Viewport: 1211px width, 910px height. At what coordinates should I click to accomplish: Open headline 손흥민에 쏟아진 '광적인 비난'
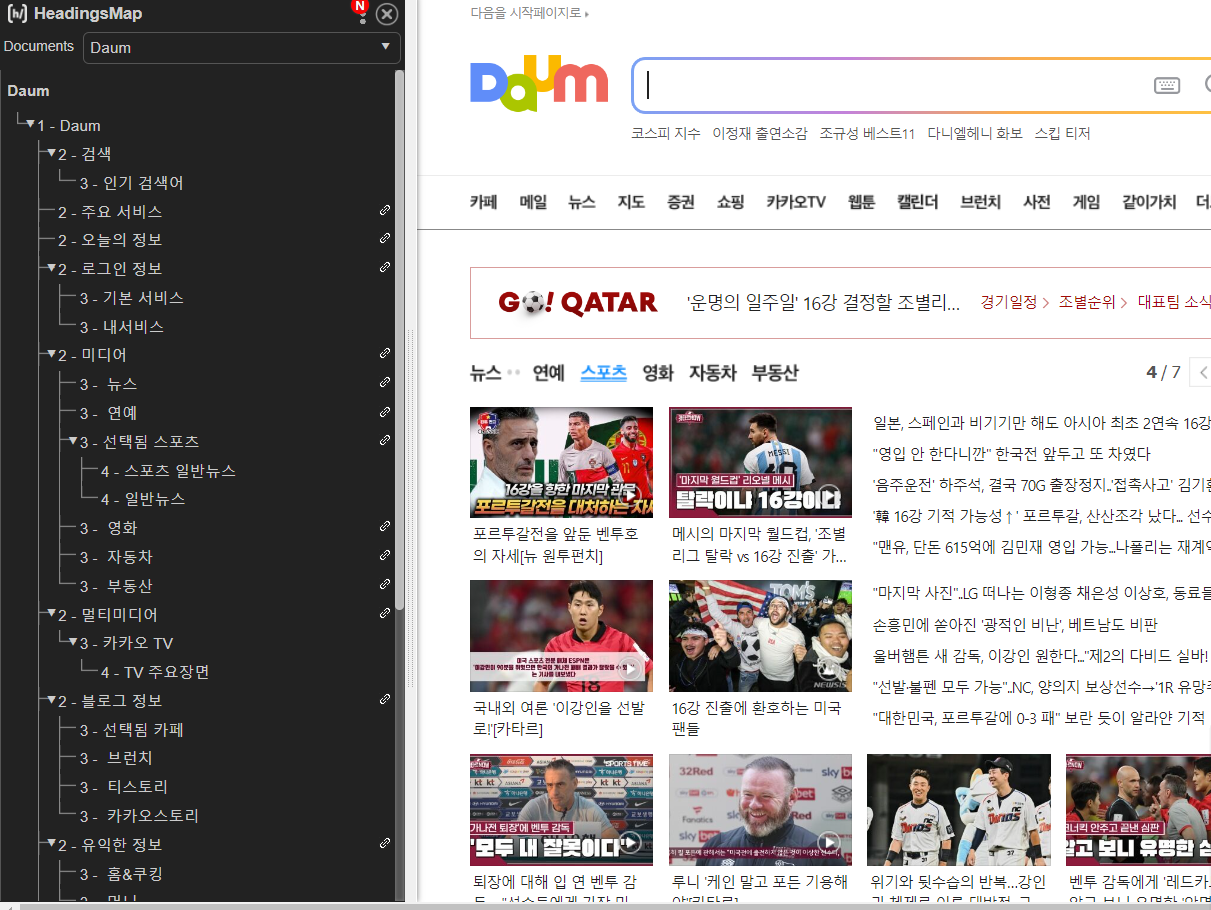(x=1015, y=625)
